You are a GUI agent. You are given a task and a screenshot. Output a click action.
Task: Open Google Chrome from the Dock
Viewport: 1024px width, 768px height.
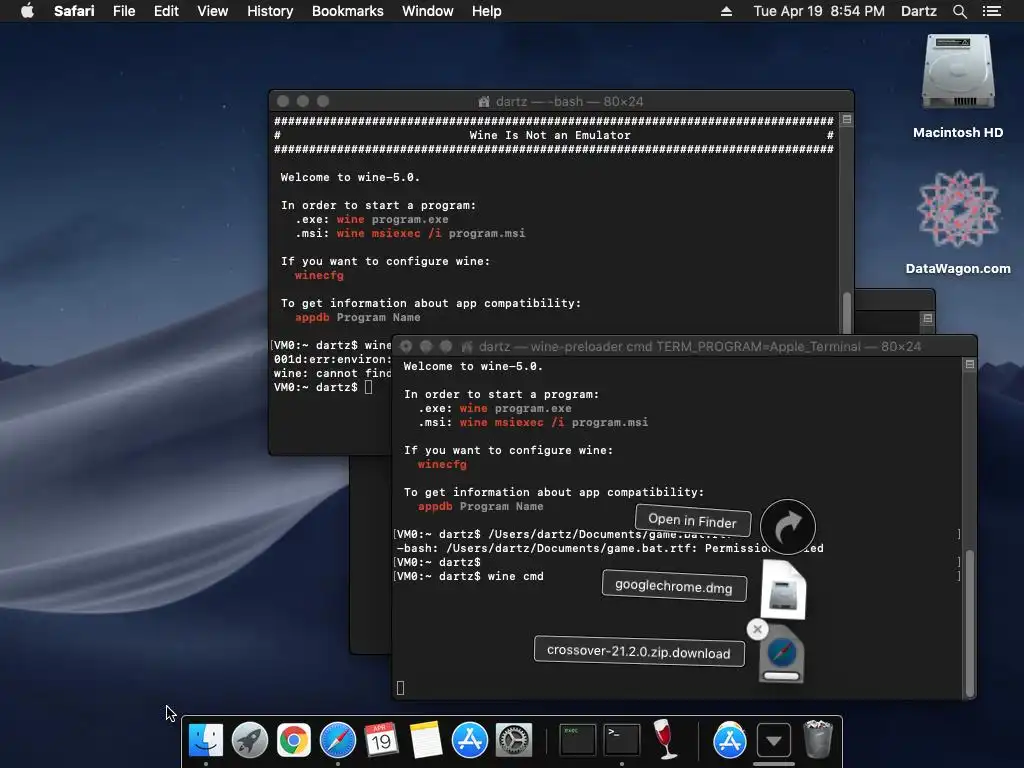pos(294,740)
